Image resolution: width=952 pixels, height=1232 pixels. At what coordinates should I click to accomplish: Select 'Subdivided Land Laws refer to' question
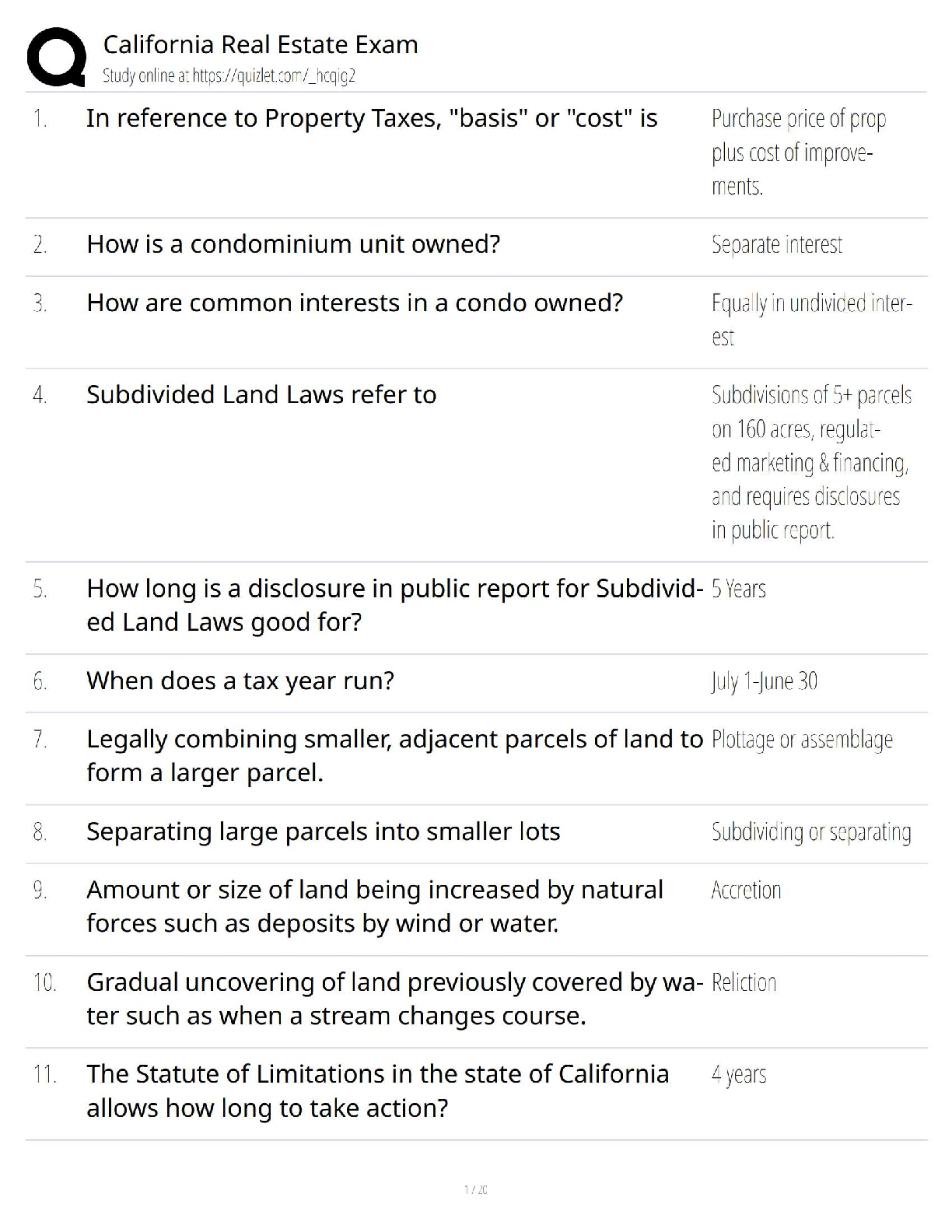click(261, 394)
